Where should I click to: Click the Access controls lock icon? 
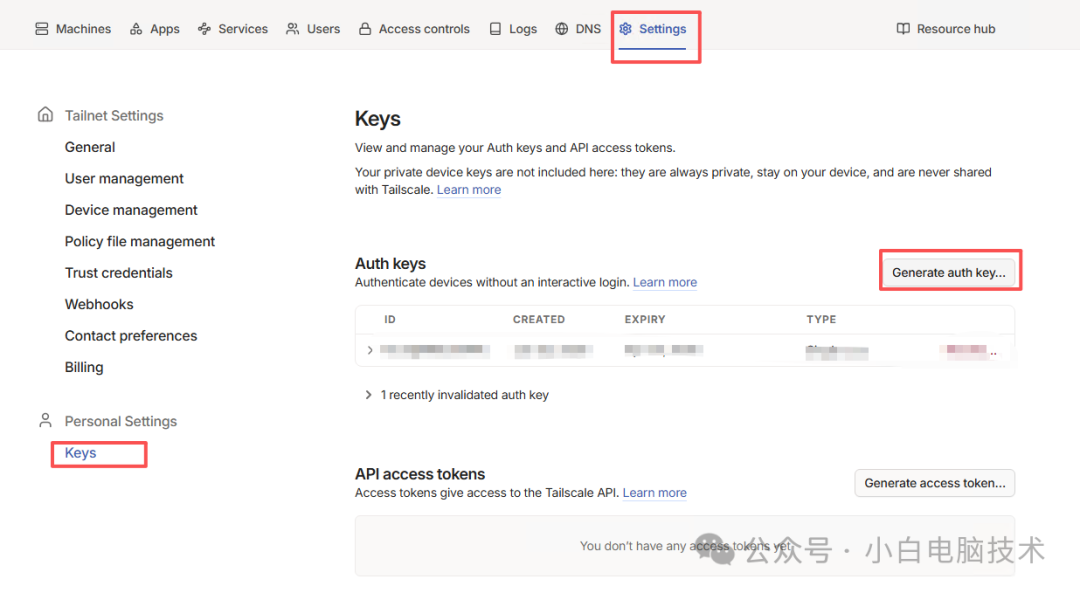[x=365, y=29]
